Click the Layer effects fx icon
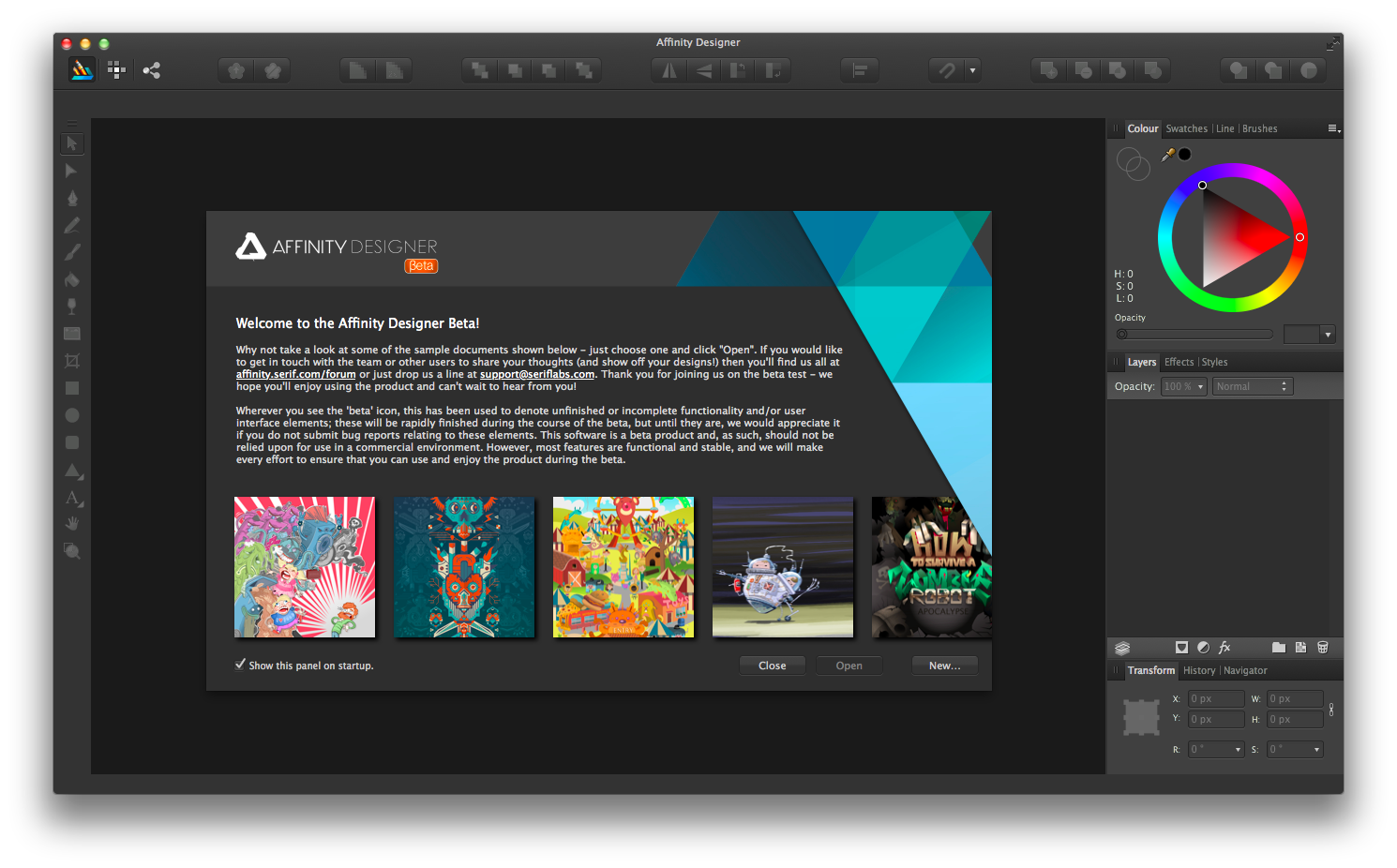The width and height of the screenshot is (1397, 868). pos(1224,647)
